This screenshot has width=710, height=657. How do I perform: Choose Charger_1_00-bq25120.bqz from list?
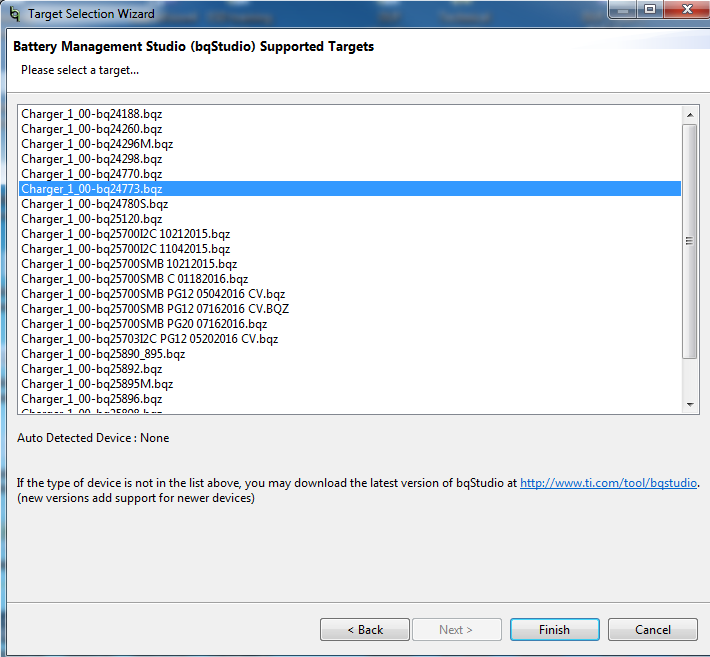(x=91, y=219)
